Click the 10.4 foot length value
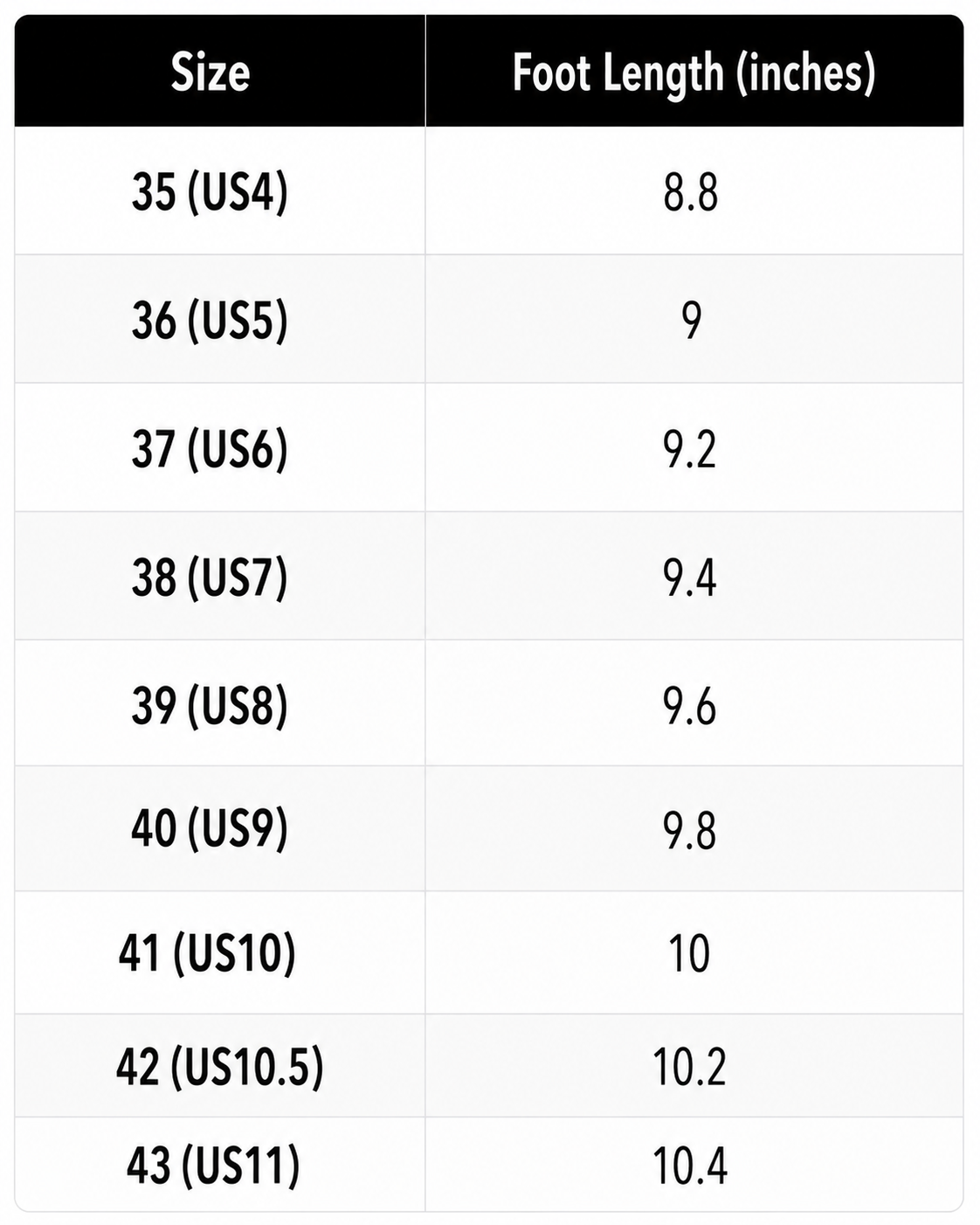The width and height of the screenshot is (980, 1225). [x=690, y=1166]
